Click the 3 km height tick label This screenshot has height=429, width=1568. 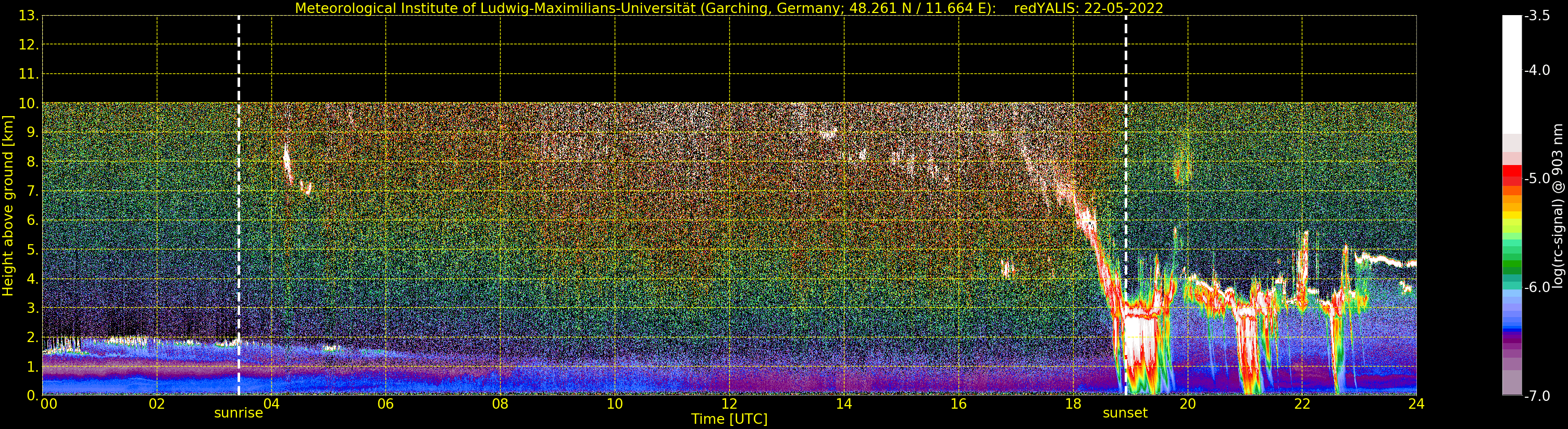coord(32,309)
